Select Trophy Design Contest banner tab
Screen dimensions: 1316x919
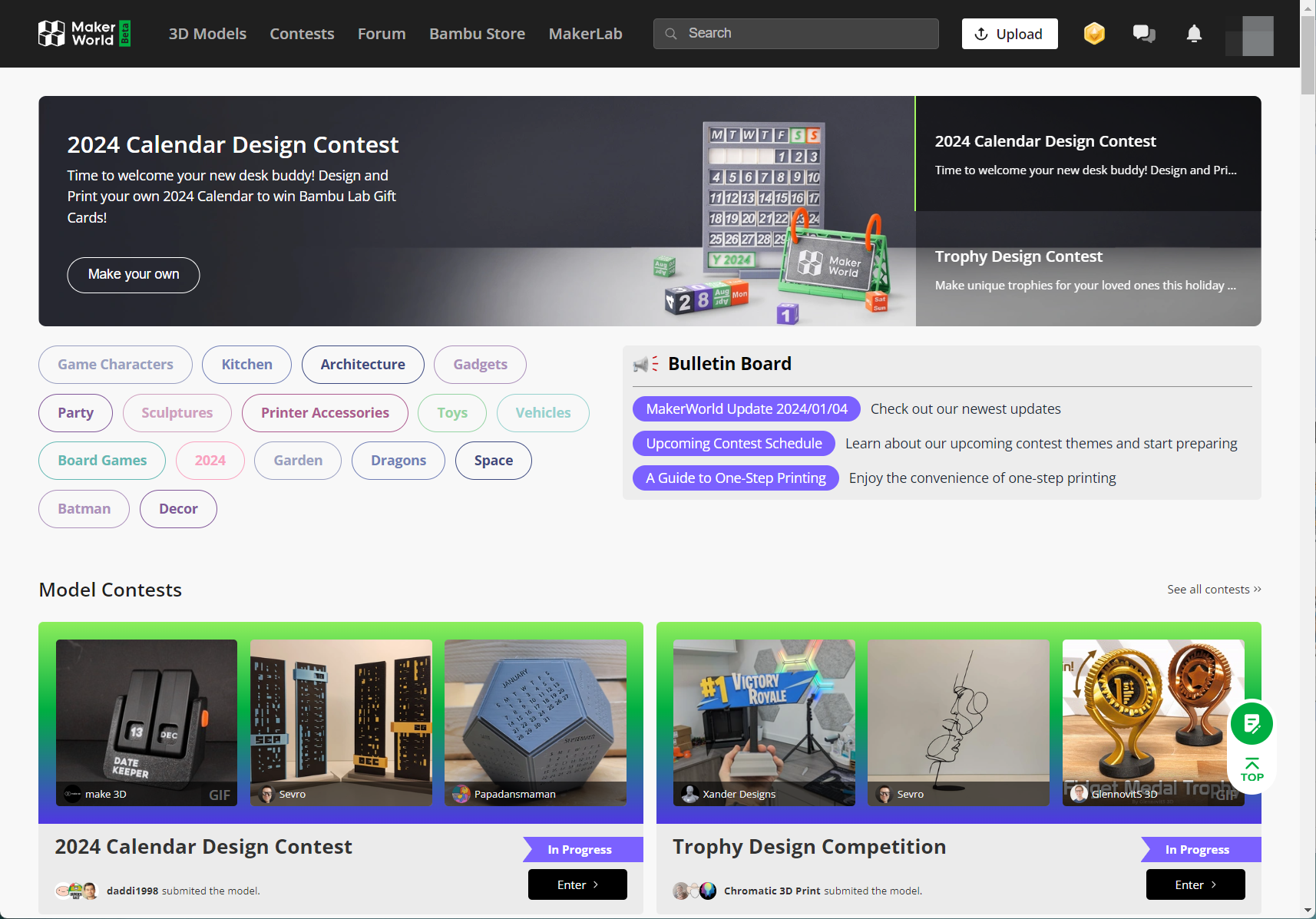(x=1088, y=269)
